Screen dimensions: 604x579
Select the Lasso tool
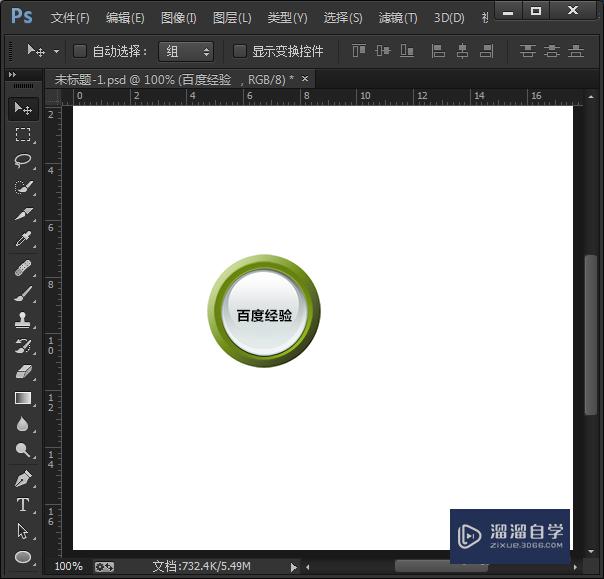coord(23,161)
